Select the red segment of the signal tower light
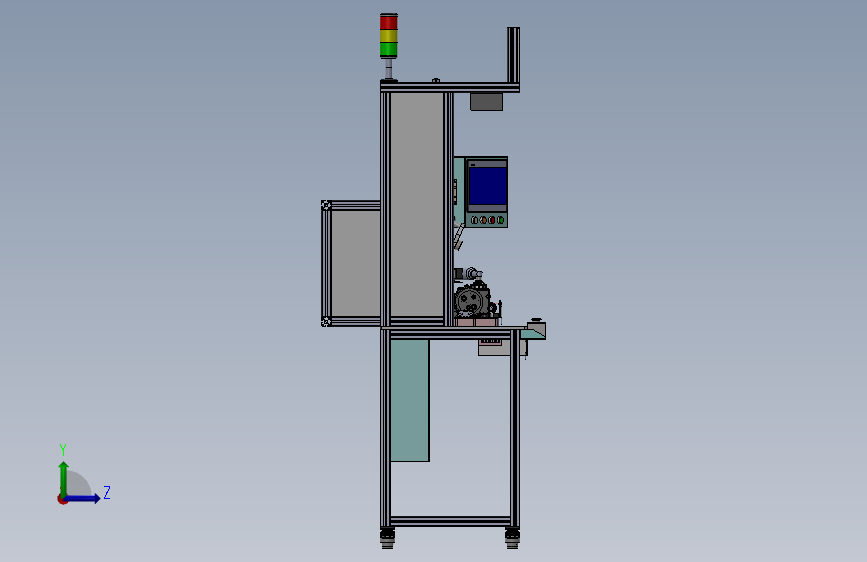867x562 pixels. tap(389, 22)
